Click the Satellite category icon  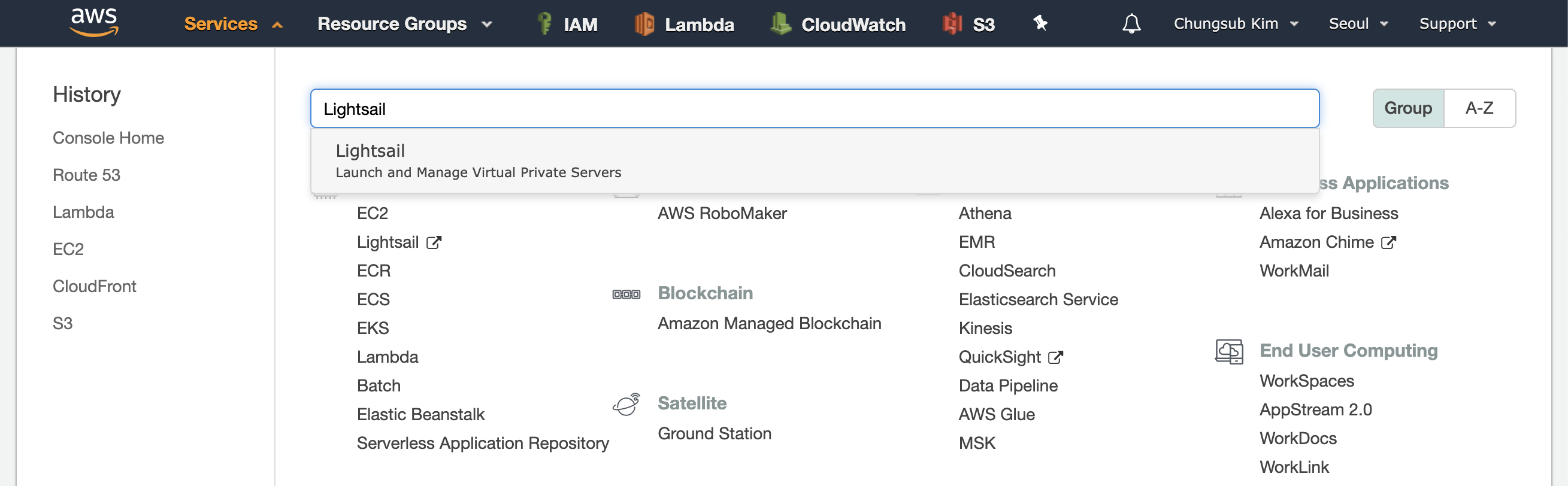tap(626, 404)
